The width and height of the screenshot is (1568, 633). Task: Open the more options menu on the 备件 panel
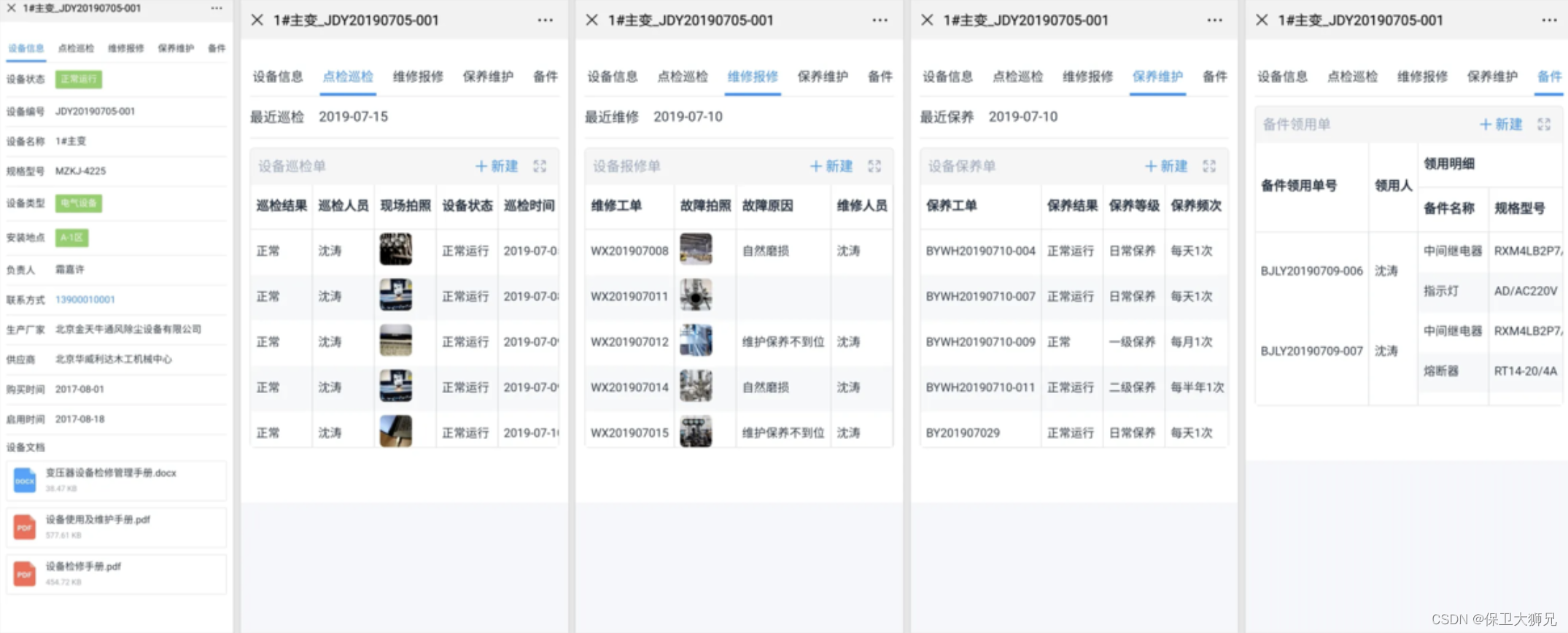pyautogui.click(x=1550, y=20)
